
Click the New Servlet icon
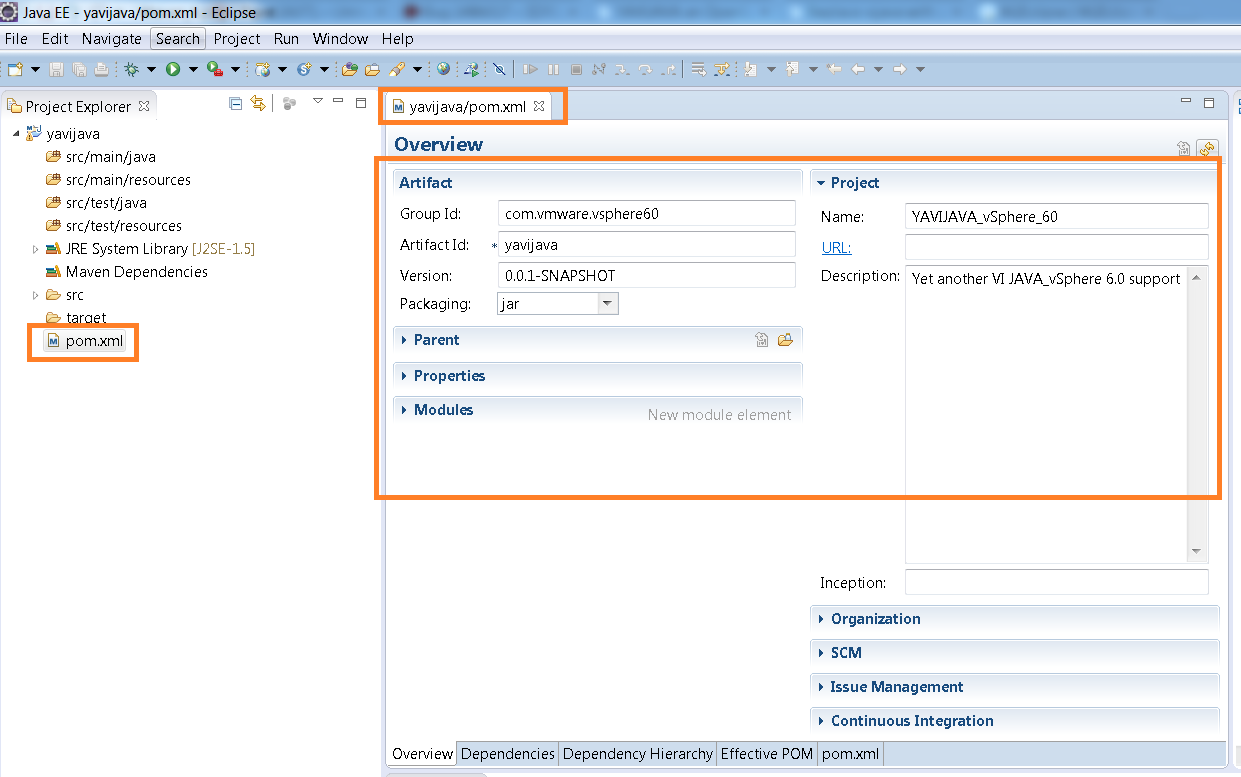pos(305,69)
